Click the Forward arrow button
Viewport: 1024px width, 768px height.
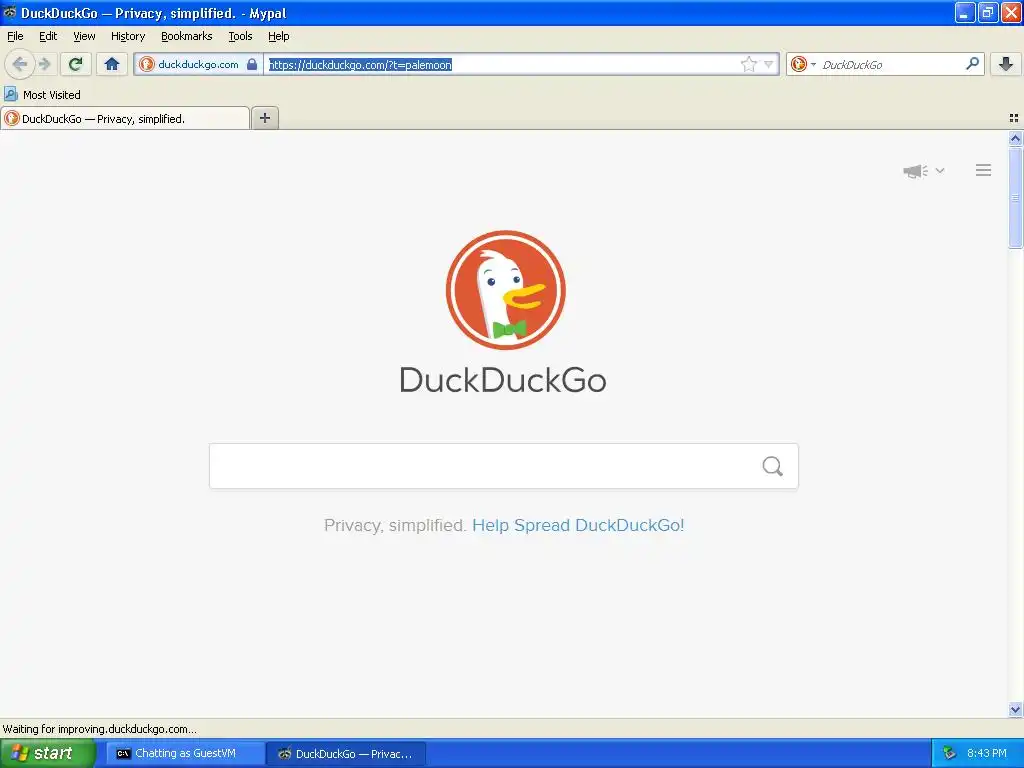click(x=44, y=64)
